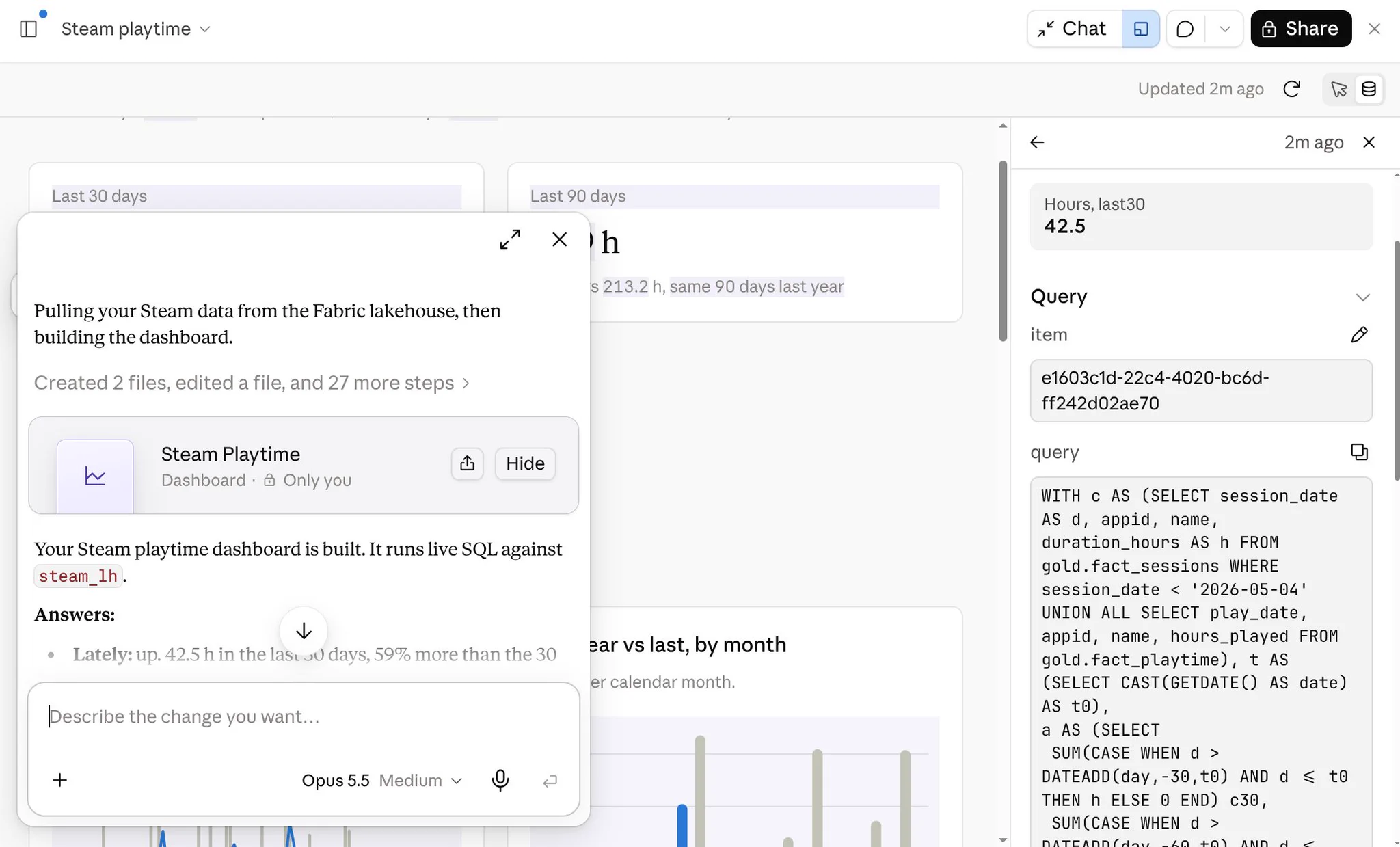Click the pencil edit icon beside item
This screenshot has width=1400, height=847.
pyautogui.click(x=1359, y=334)
